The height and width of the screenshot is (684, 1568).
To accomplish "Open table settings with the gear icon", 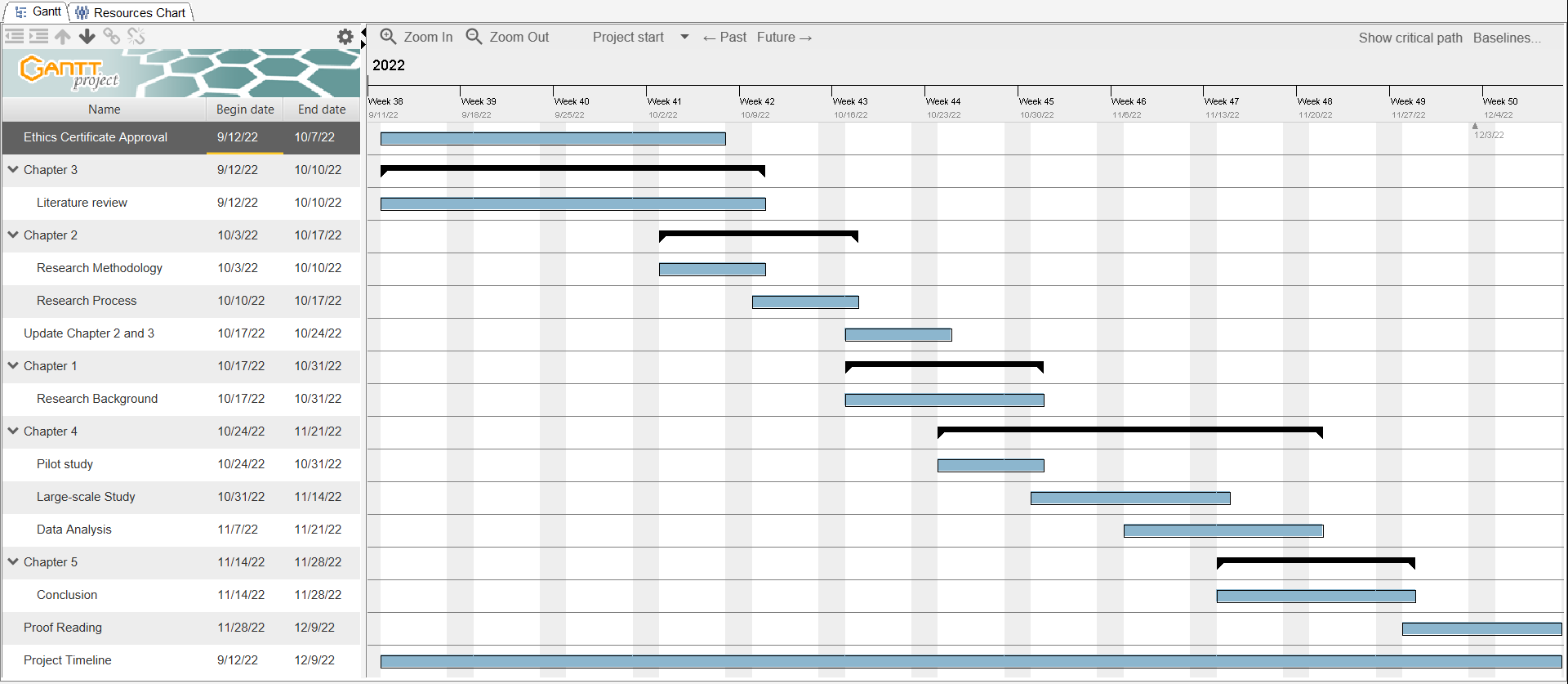I will pyautogui.click(x=345, y=37).
